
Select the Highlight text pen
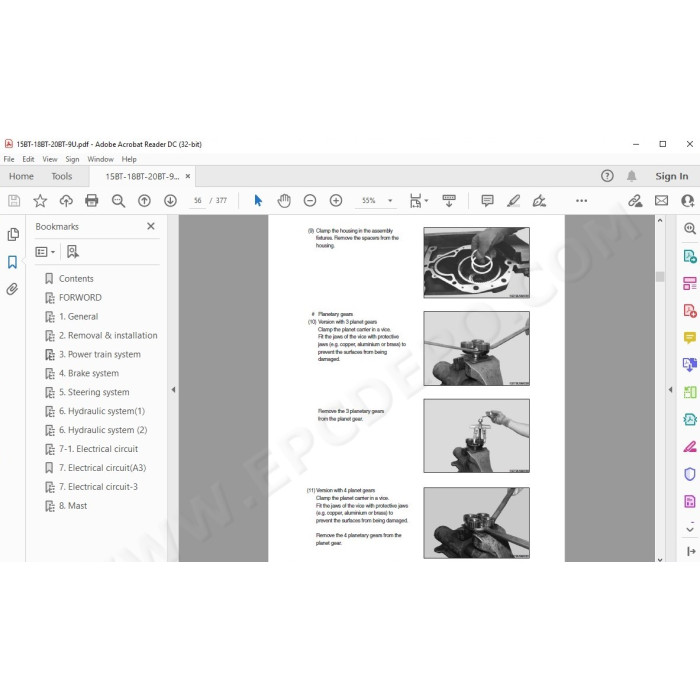(x=513, y=201)
